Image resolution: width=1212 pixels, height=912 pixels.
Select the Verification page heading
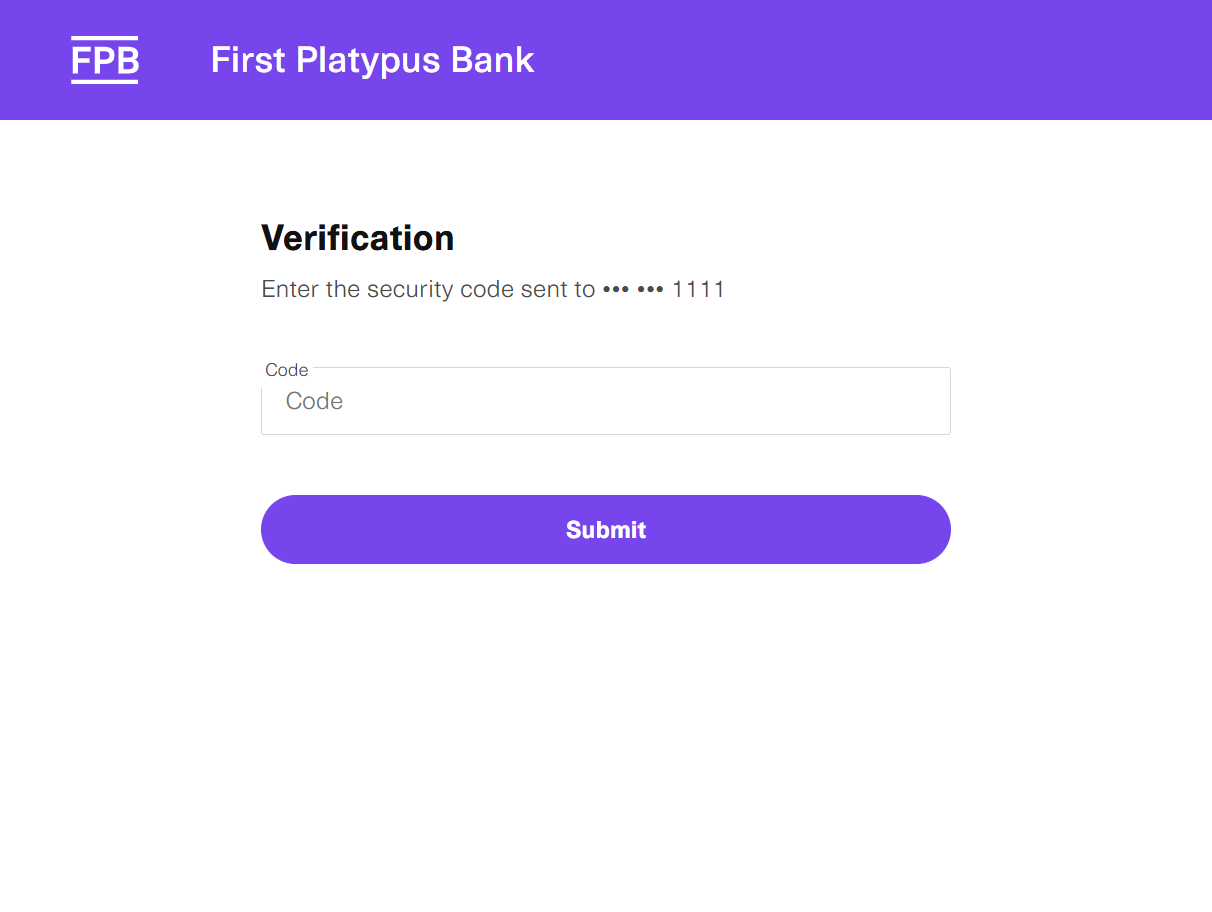click(x=357, y=238)
